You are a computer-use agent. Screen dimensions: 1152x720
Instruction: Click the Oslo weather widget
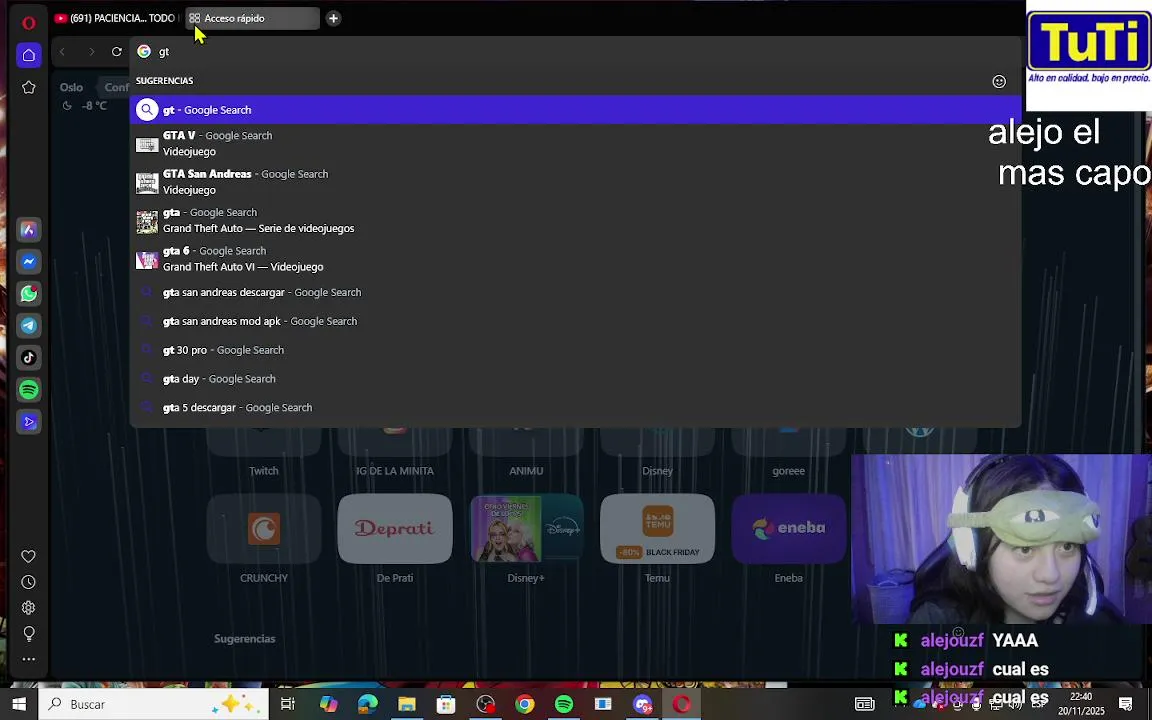[x=84, y=96]
